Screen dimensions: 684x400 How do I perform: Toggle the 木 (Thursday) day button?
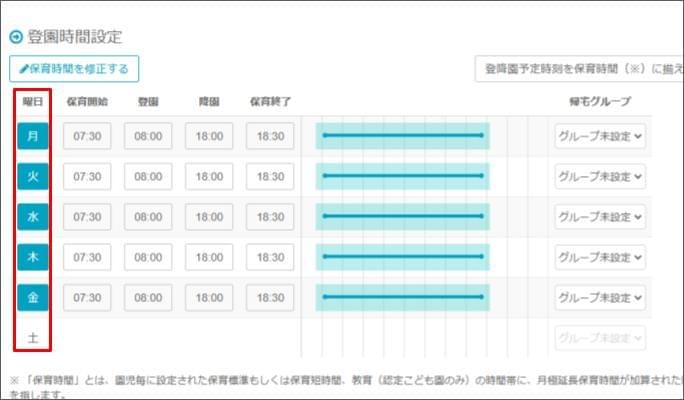(32, 257)
